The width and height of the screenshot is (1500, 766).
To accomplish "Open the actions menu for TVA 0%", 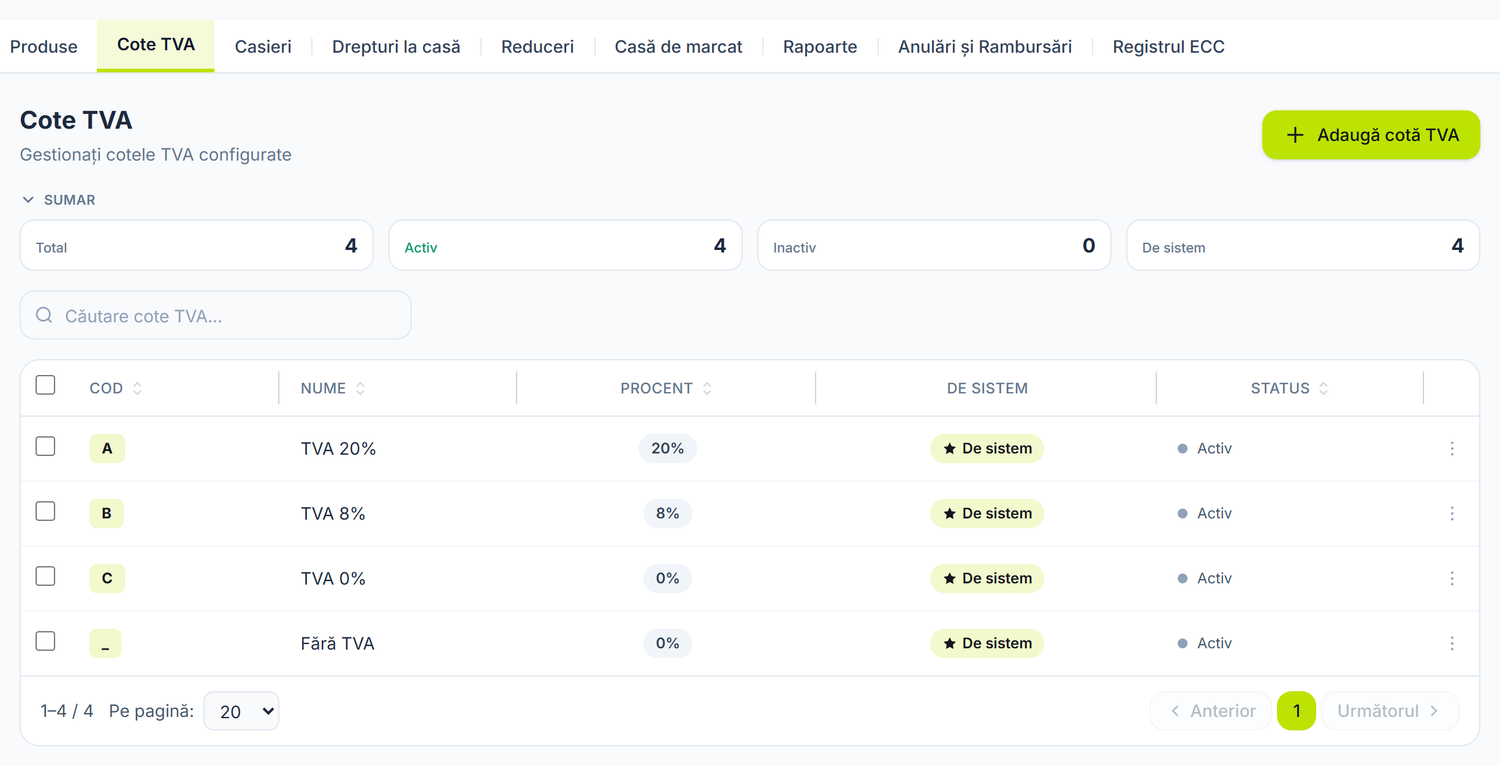I will pyautogui.click(x=1452, y=579).
